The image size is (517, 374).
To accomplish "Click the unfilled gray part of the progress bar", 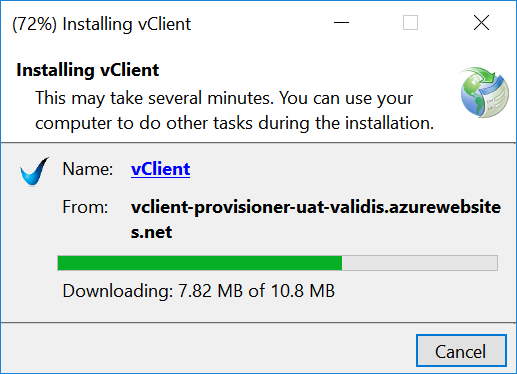I will coord(420,263).
